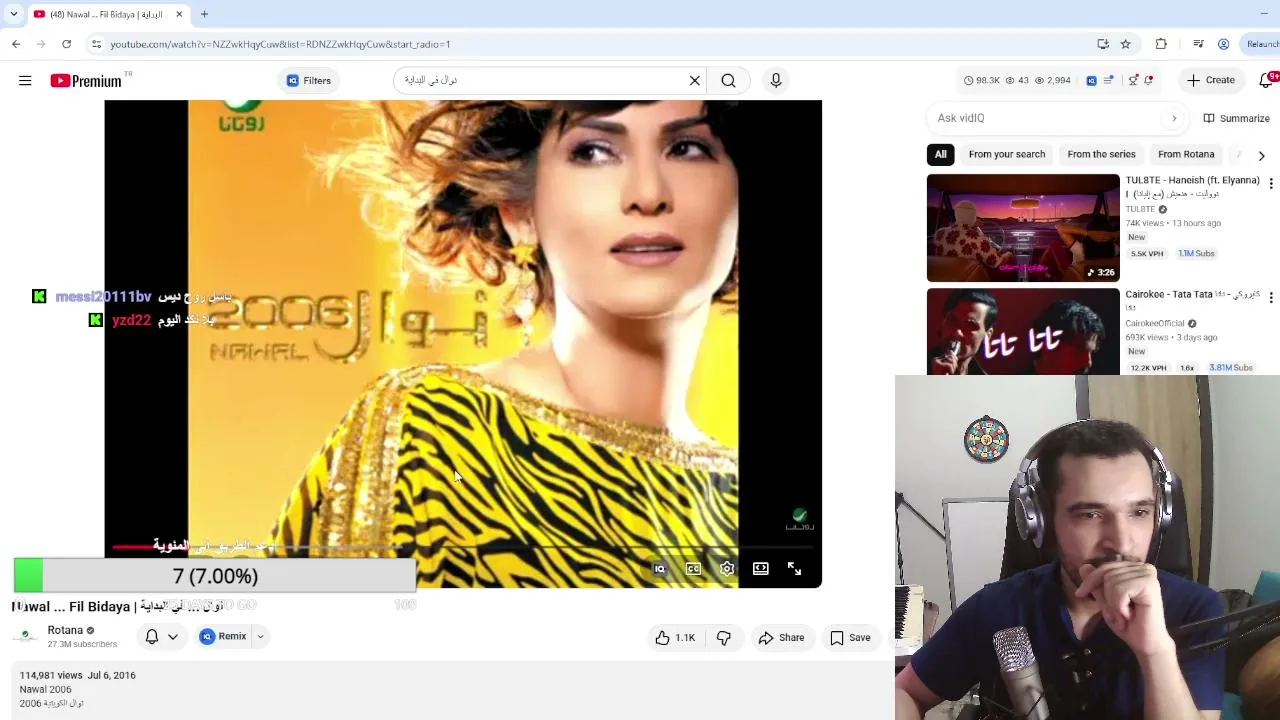Open the TUL8TE Haneish video thumbnail
Viewport: 1280px width, 720px height.
coord(1023,228)
